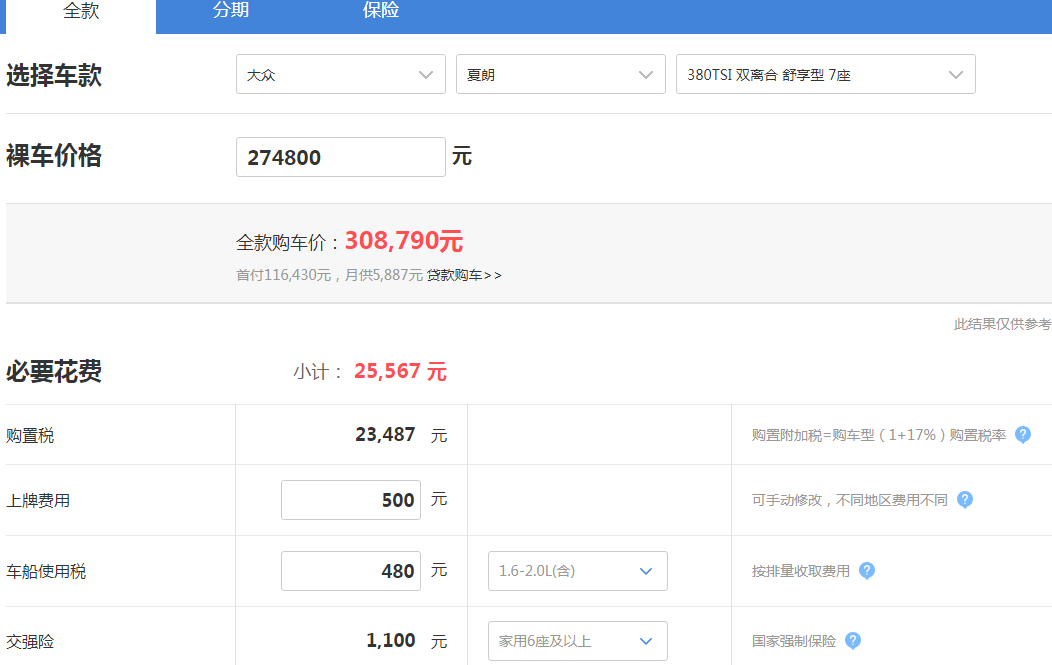This screenshot has width=1052, height=665.
Task: Open the 家用6座及以上 seat dropdown
Action: click(578, 641)
